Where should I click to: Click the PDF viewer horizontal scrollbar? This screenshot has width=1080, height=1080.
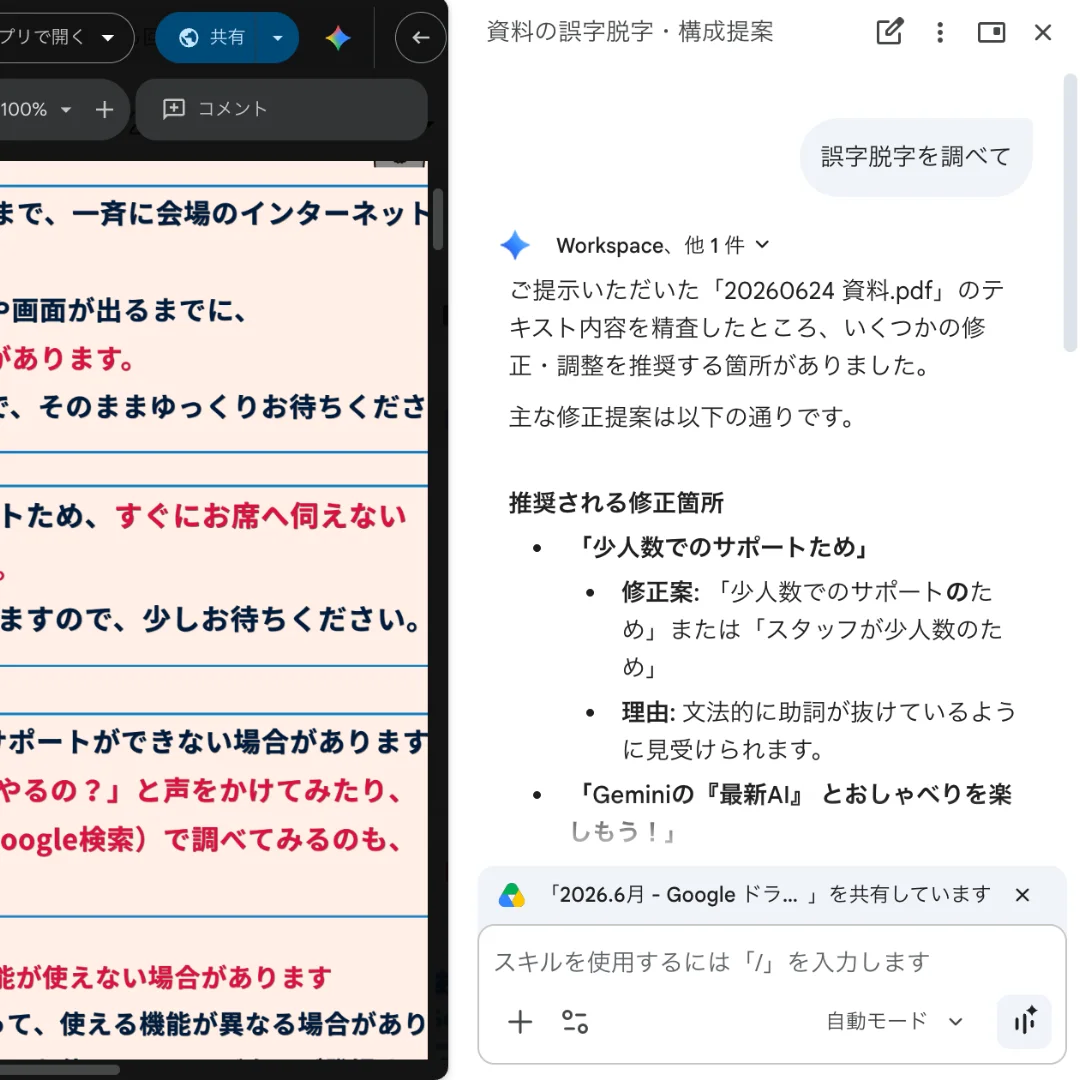(61, 1070)
